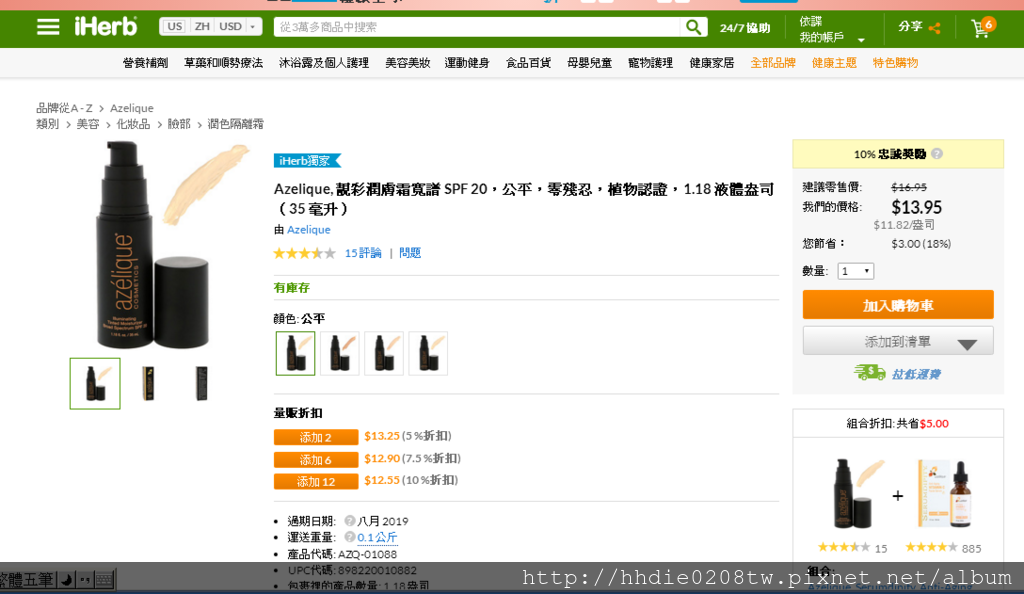Select the third color swatch option

click(x=384, y=353)
